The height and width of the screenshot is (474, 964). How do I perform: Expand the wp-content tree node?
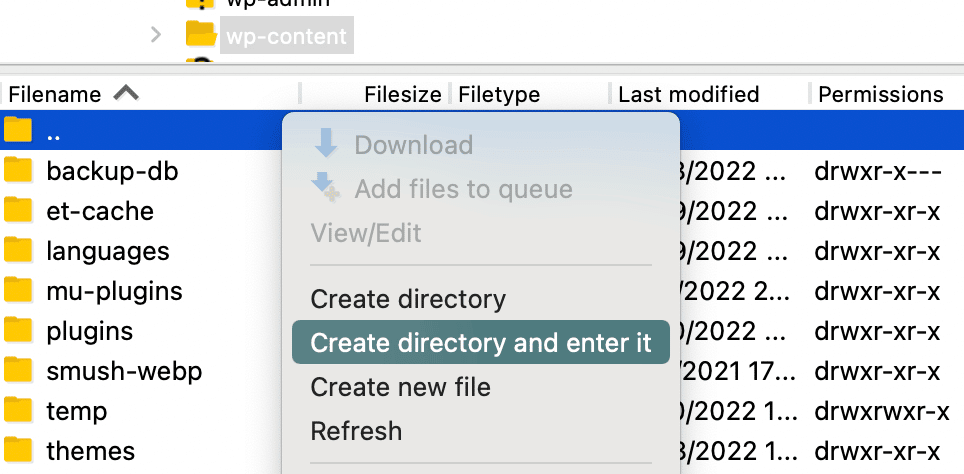[155, 36]
